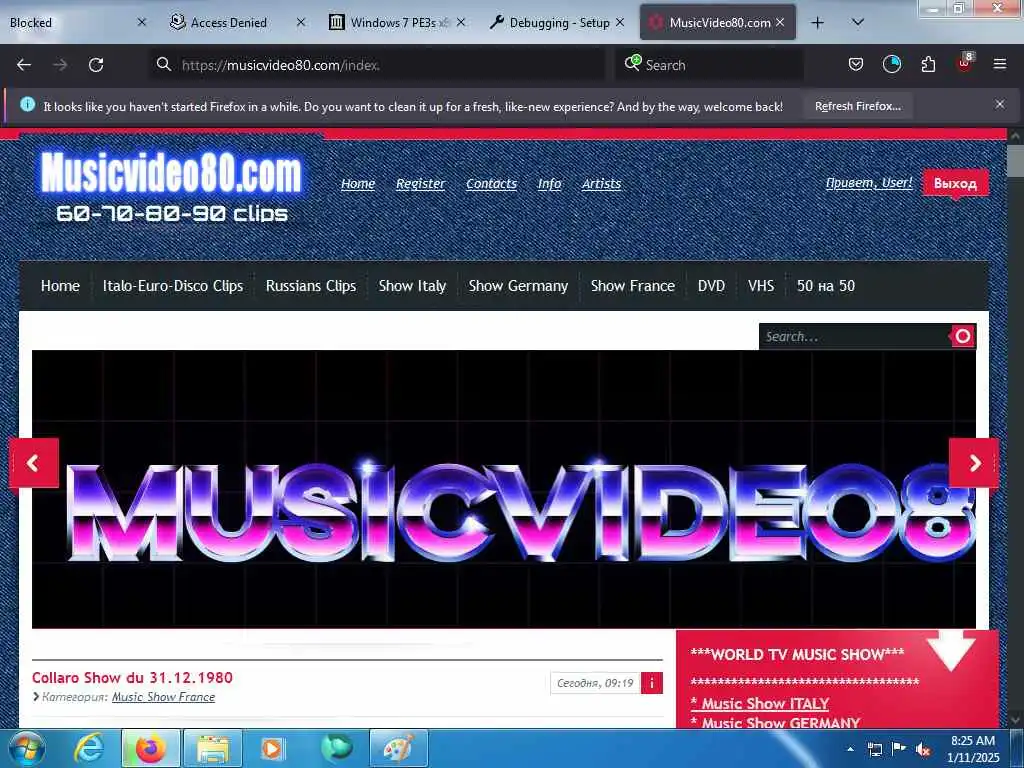Switch to the Access Denied tab
Image resolution: width=1024 pixels, height=768 pixels.
228,23
